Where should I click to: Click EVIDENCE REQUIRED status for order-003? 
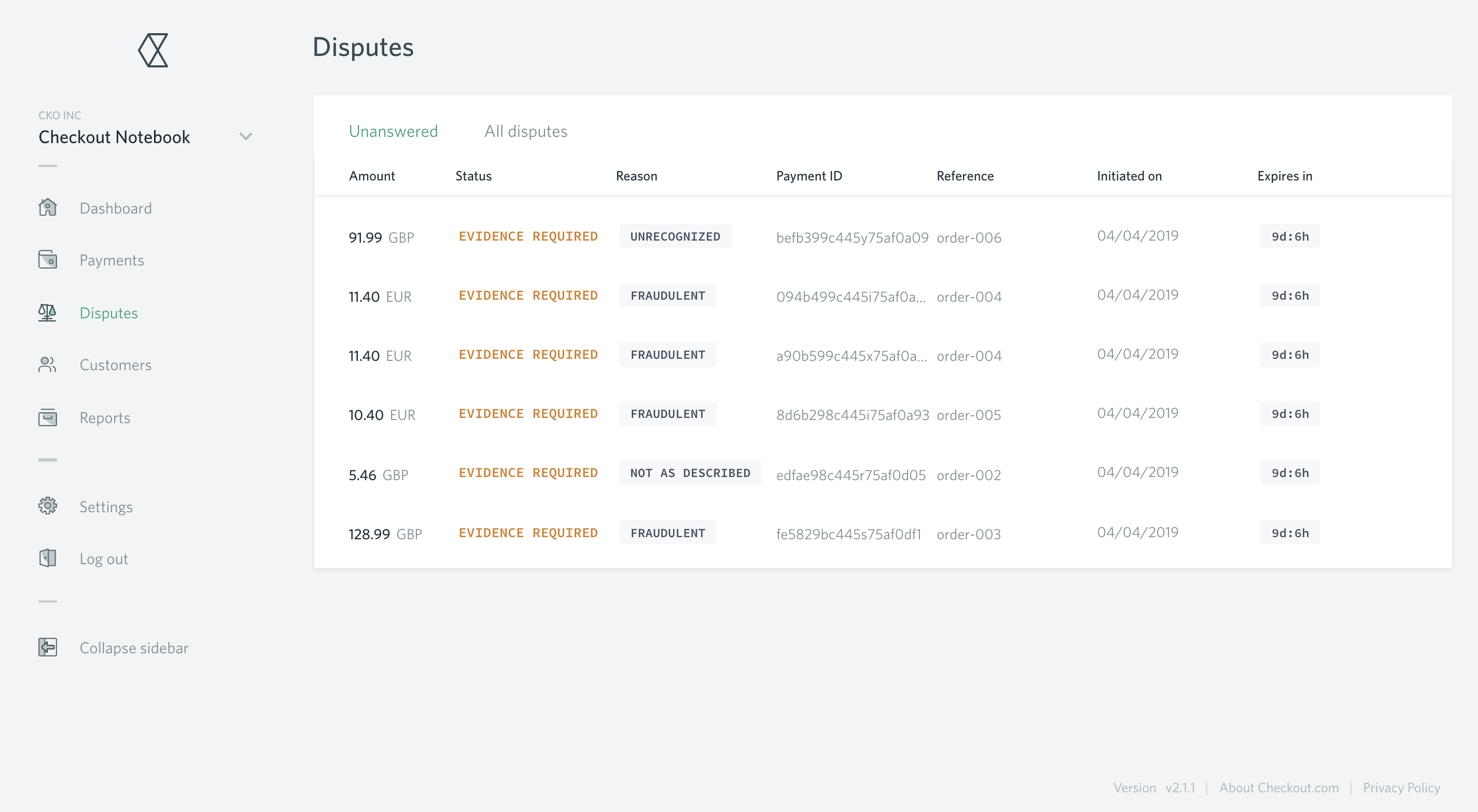click(528, 533)
